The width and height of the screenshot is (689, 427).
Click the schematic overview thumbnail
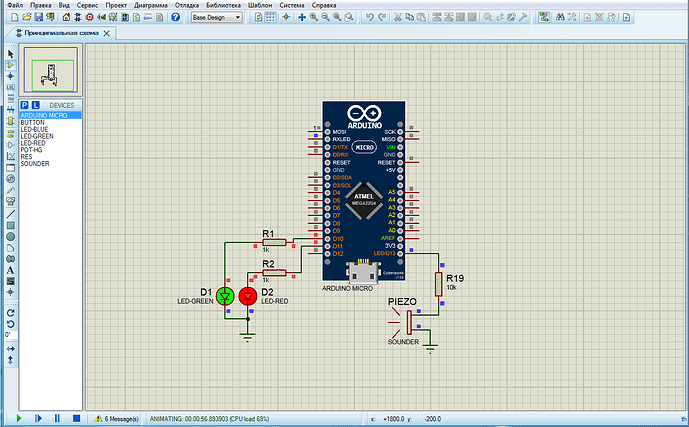click(48, 72)
